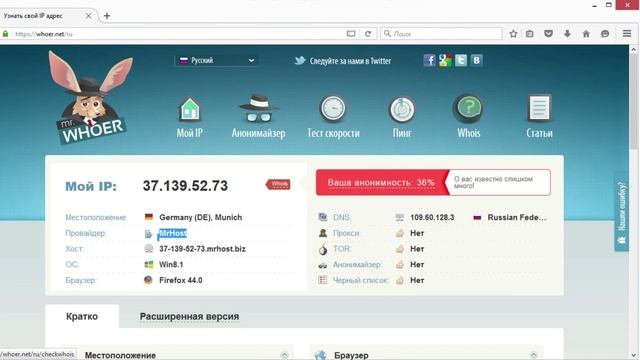Bookmark the page with the star icon
640x360 pixels.
click(x=513, y=34)
